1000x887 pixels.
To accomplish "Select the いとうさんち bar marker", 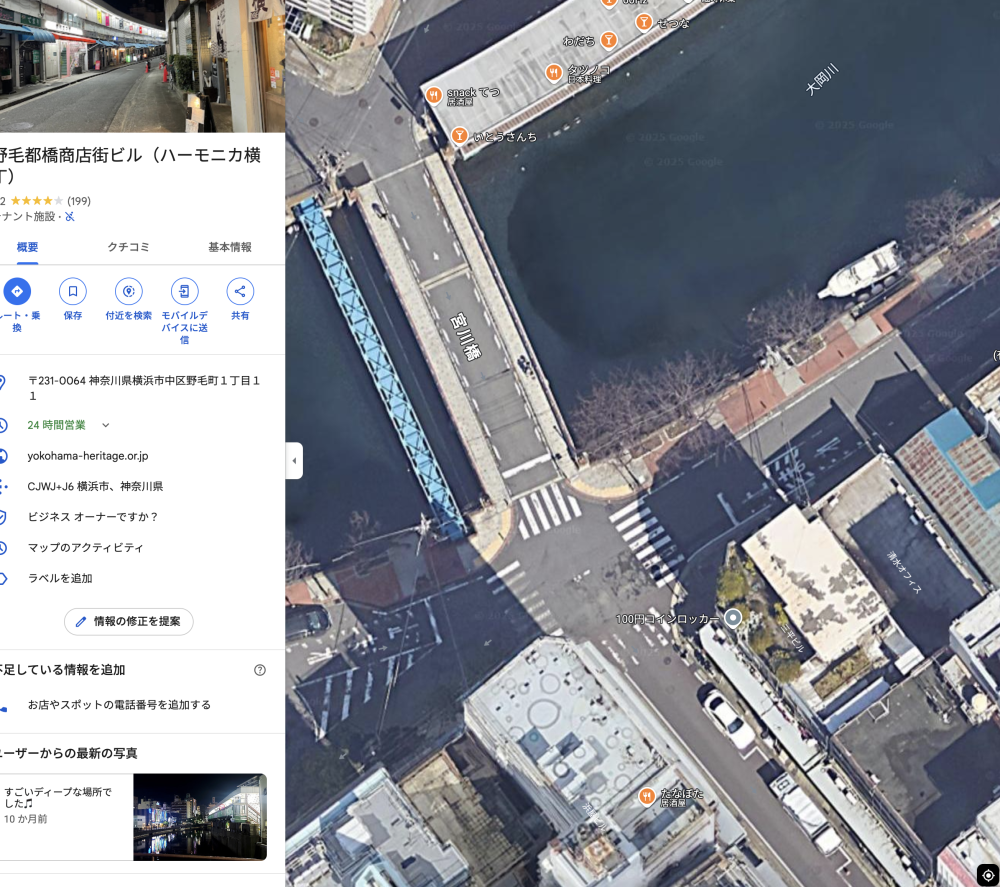I will pyautogui.click(x=460, y=136).
